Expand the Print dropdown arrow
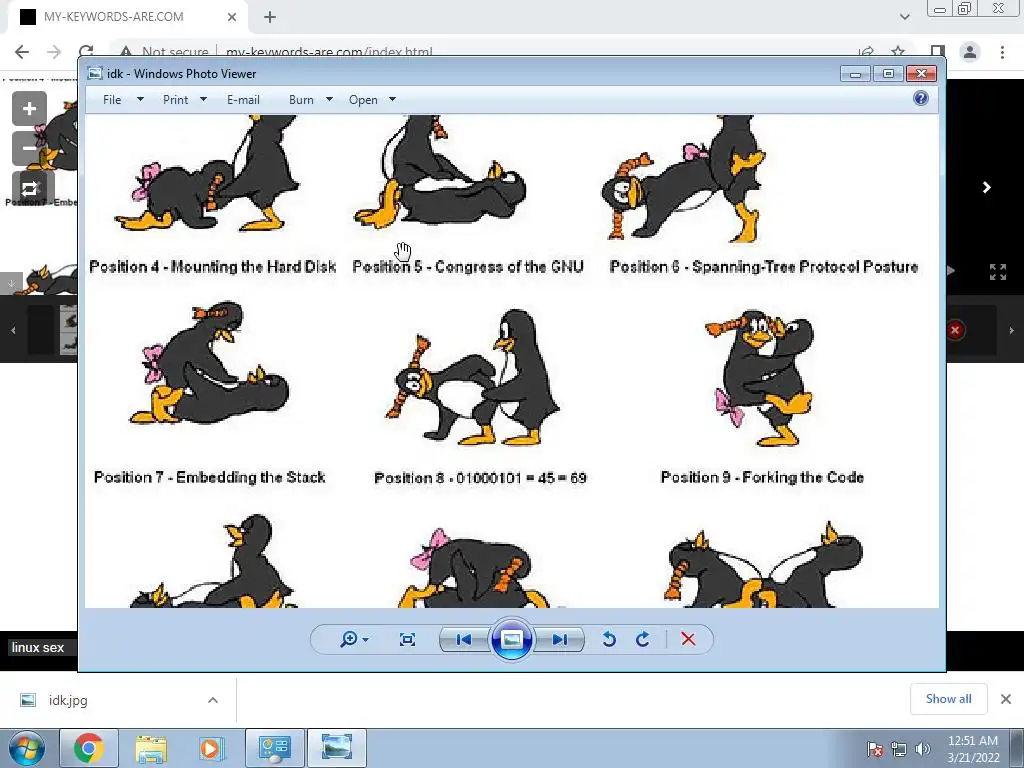Image resolution: width=1024 pixels, height=768 pixels. (x=203, y=99)
